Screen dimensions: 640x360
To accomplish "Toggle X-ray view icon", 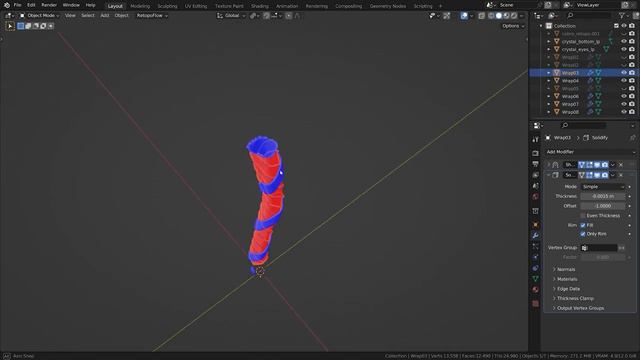I will pos(482,16).
